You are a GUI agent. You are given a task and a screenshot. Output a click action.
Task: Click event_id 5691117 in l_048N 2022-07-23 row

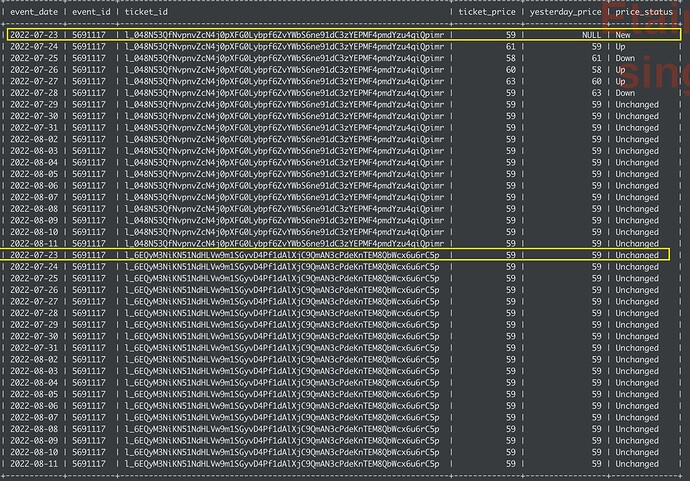[89, 35]
